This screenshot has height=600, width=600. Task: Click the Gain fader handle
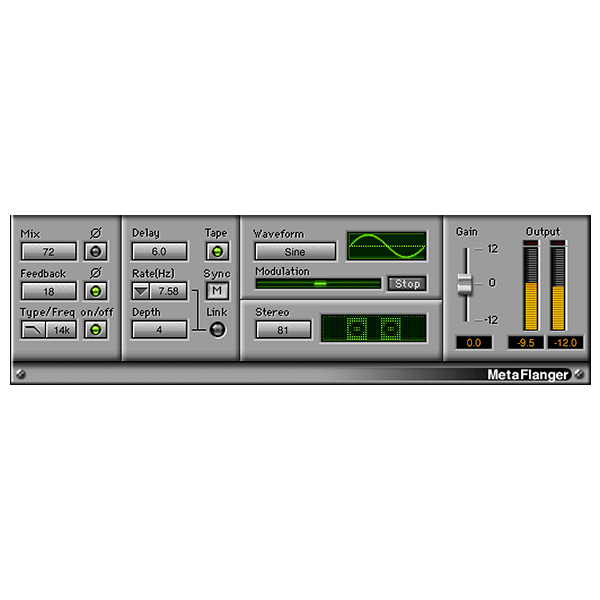465,284
